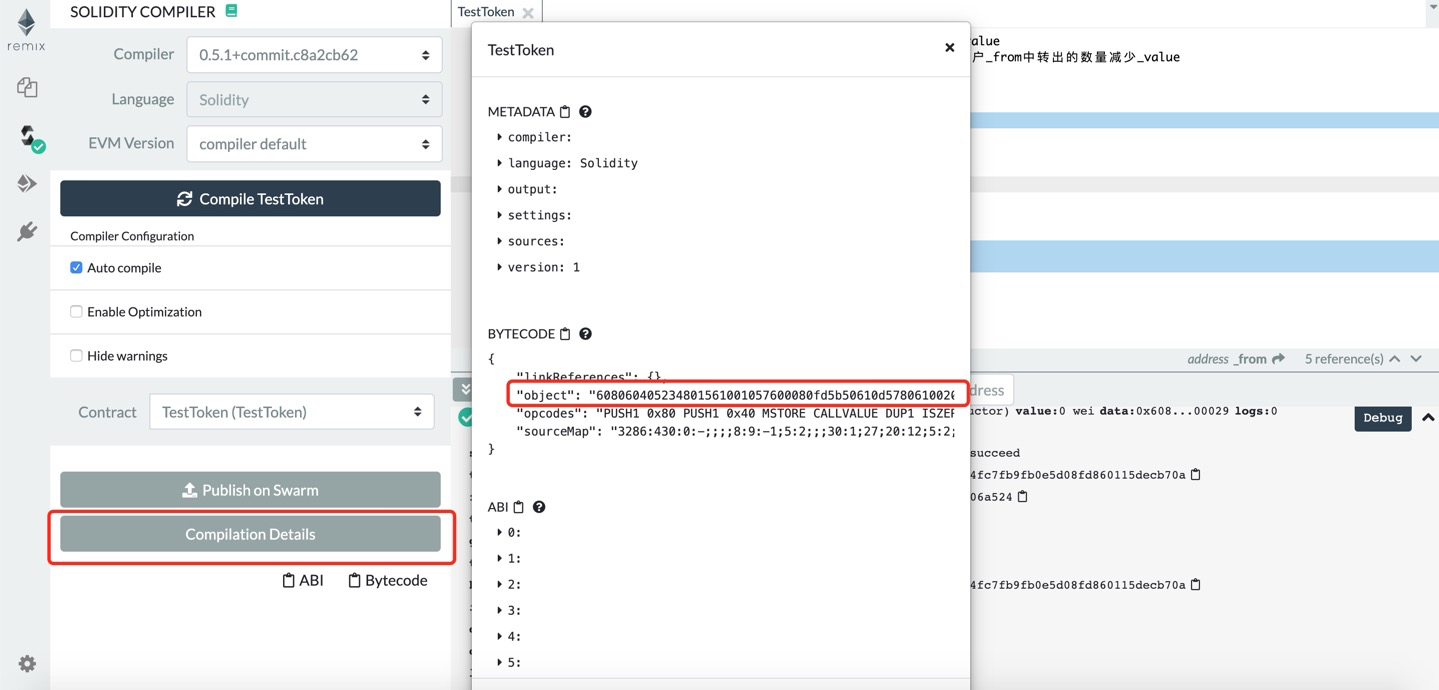This screenshot has width=1439, height=690.
Task: Open compiler documentation icon beside title
Action: [231, 11]
